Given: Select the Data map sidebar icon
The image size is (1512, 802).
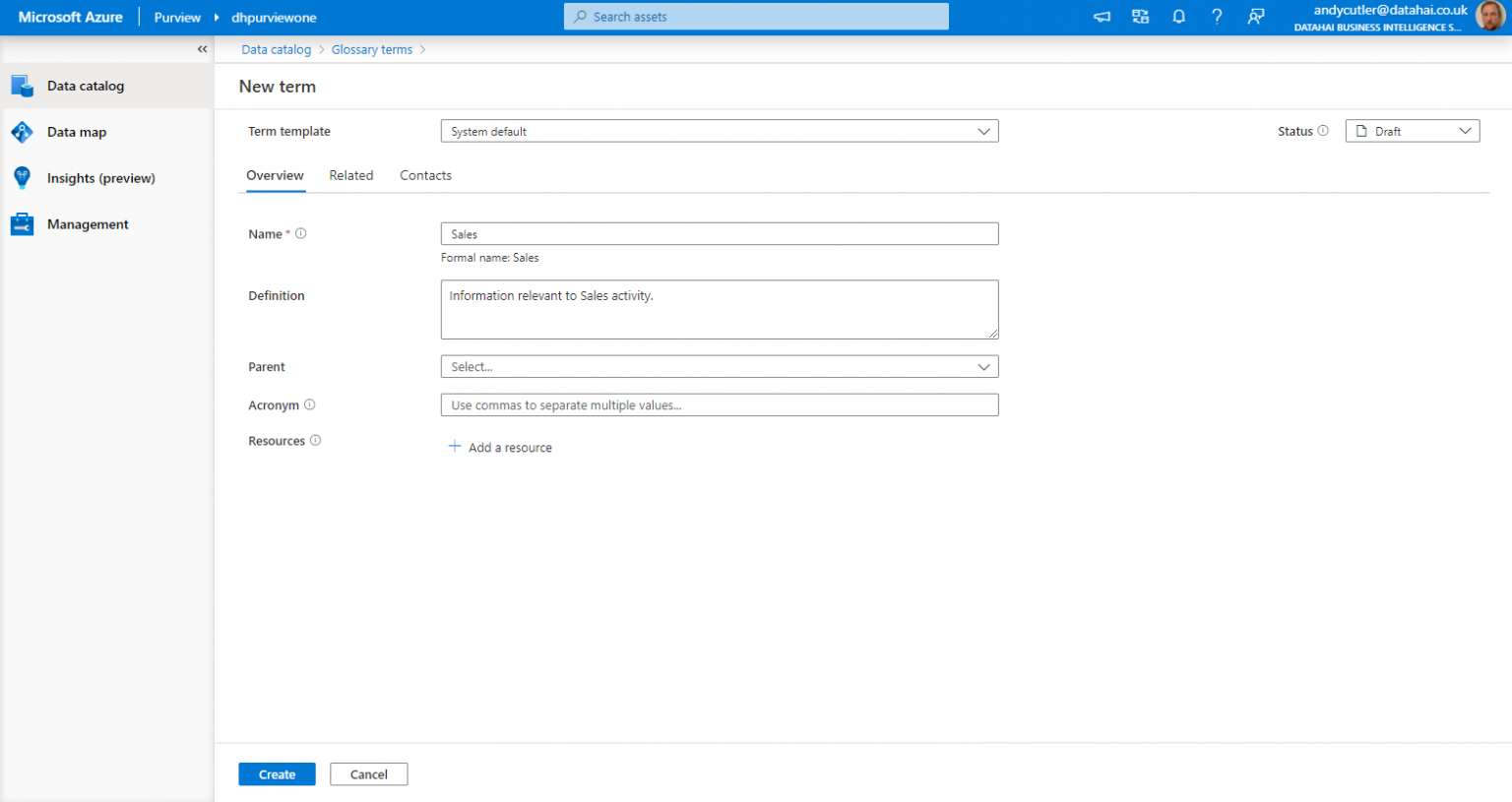Looking at the screenshot, I should pos(22,131).
